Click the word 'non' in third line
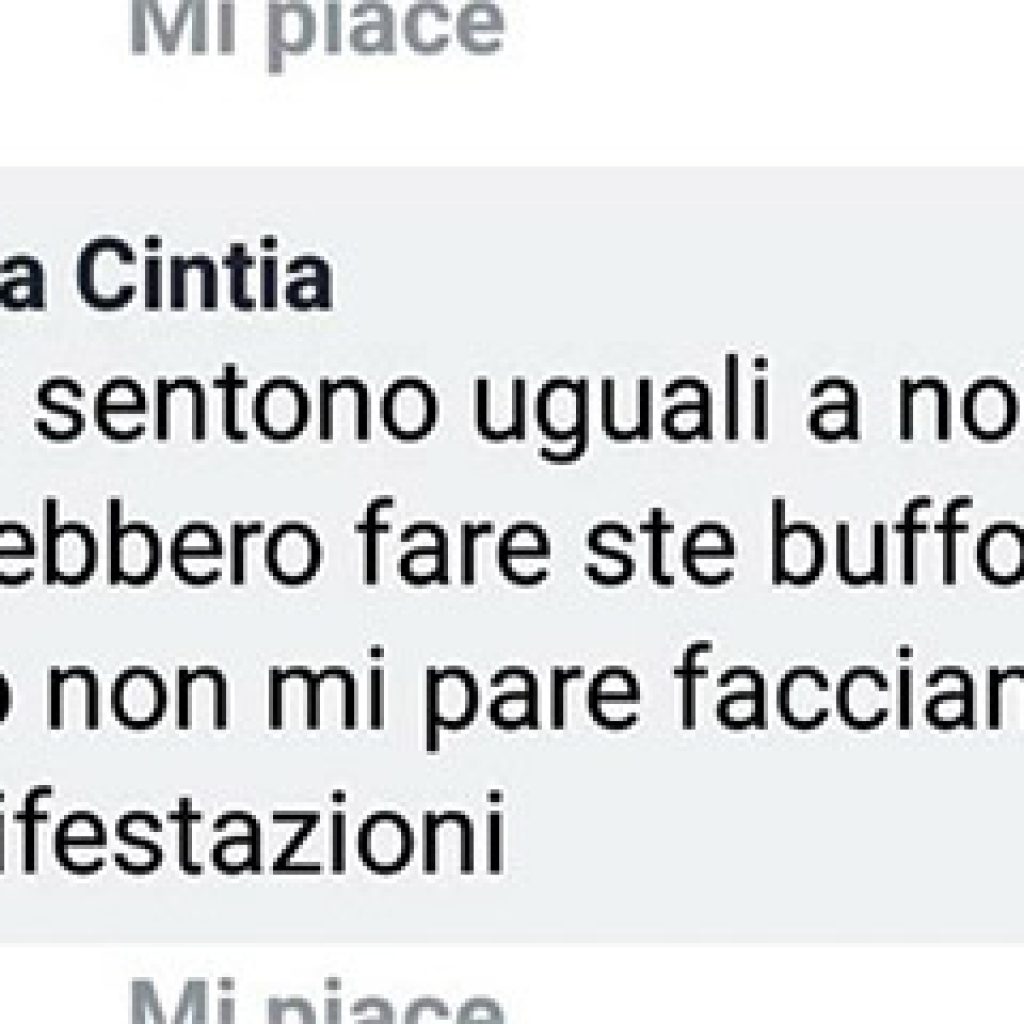 (x=138, y=692)
